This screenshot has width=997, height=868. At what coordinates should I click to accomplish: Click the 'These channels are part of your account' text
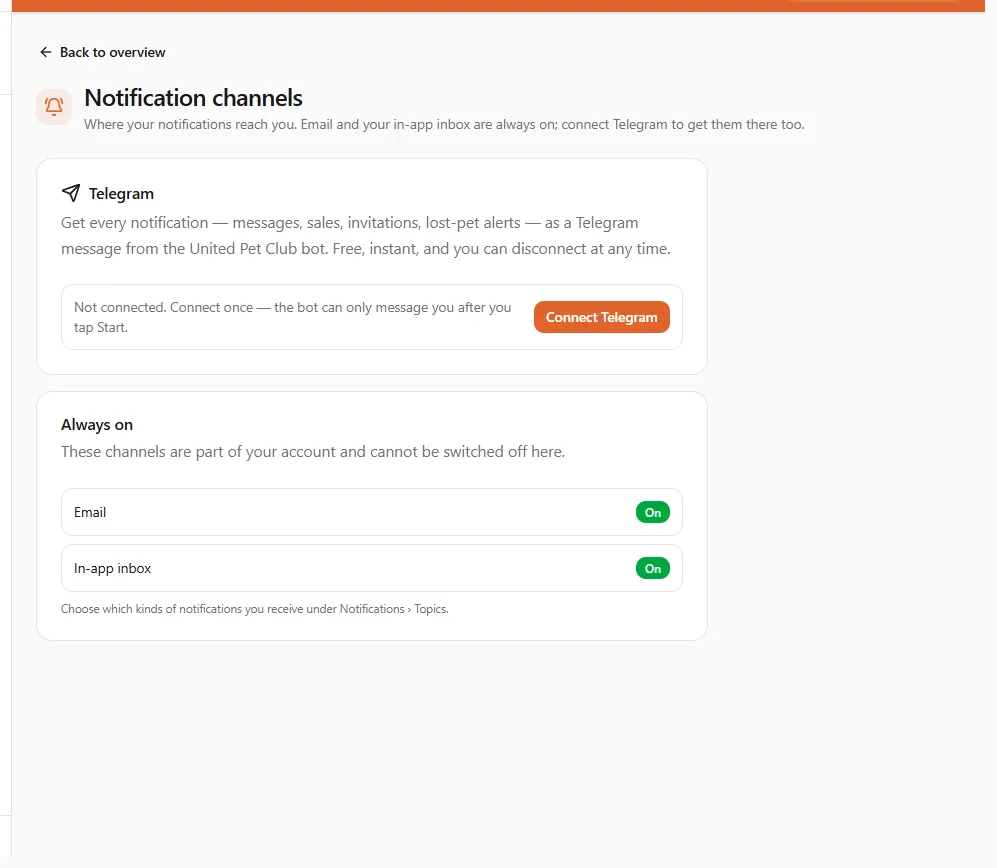tap(313, 451)
